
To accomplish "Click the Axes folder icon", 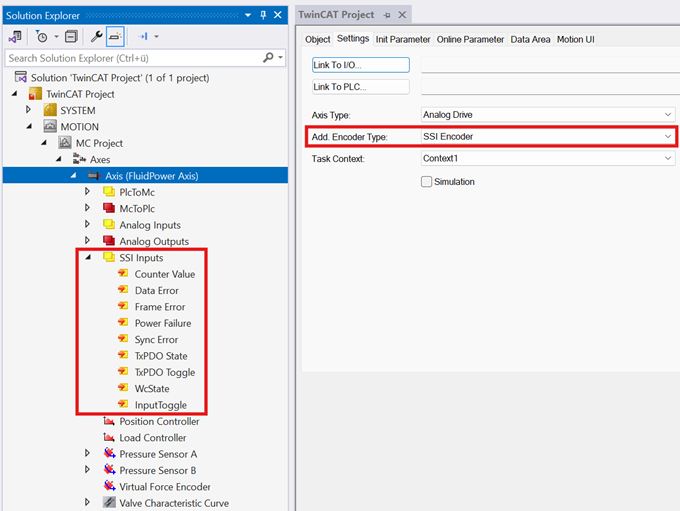I will 79,159.
